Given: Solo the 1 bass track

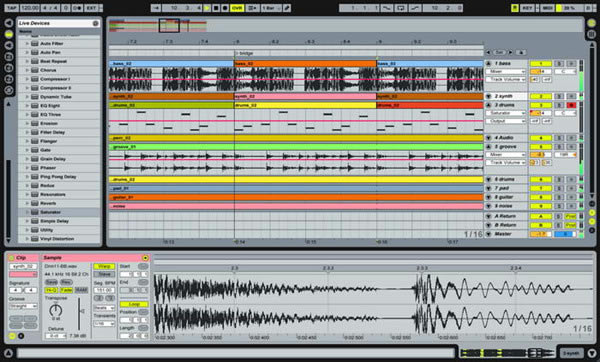Looking at the screenshot, I should pyautogui.click(x=559, y=64).
